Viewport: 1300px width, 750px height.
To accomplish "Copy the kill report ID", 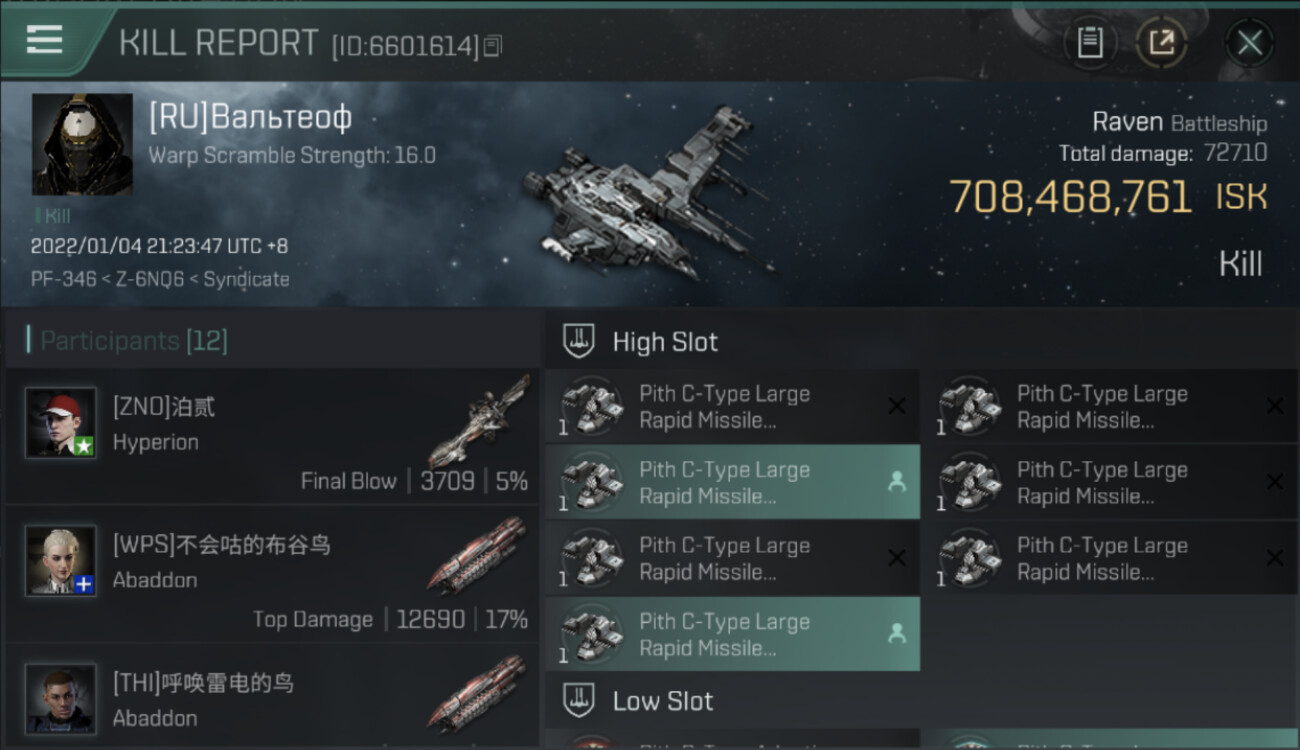I will tap(493, 46).
